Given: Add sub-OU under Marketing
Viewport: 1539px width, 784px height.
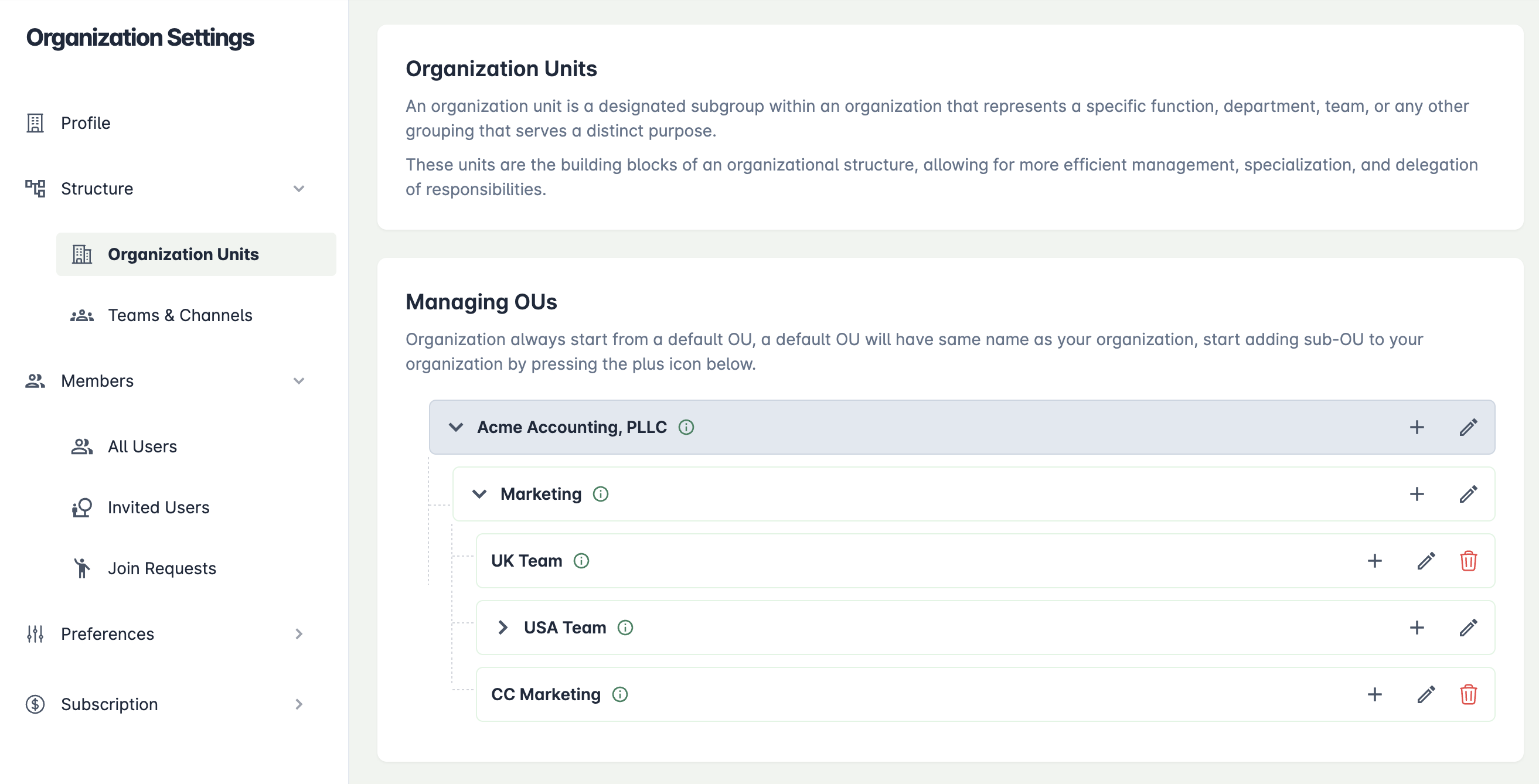Looking at the screenshot, I should (x=1417, y=494).
